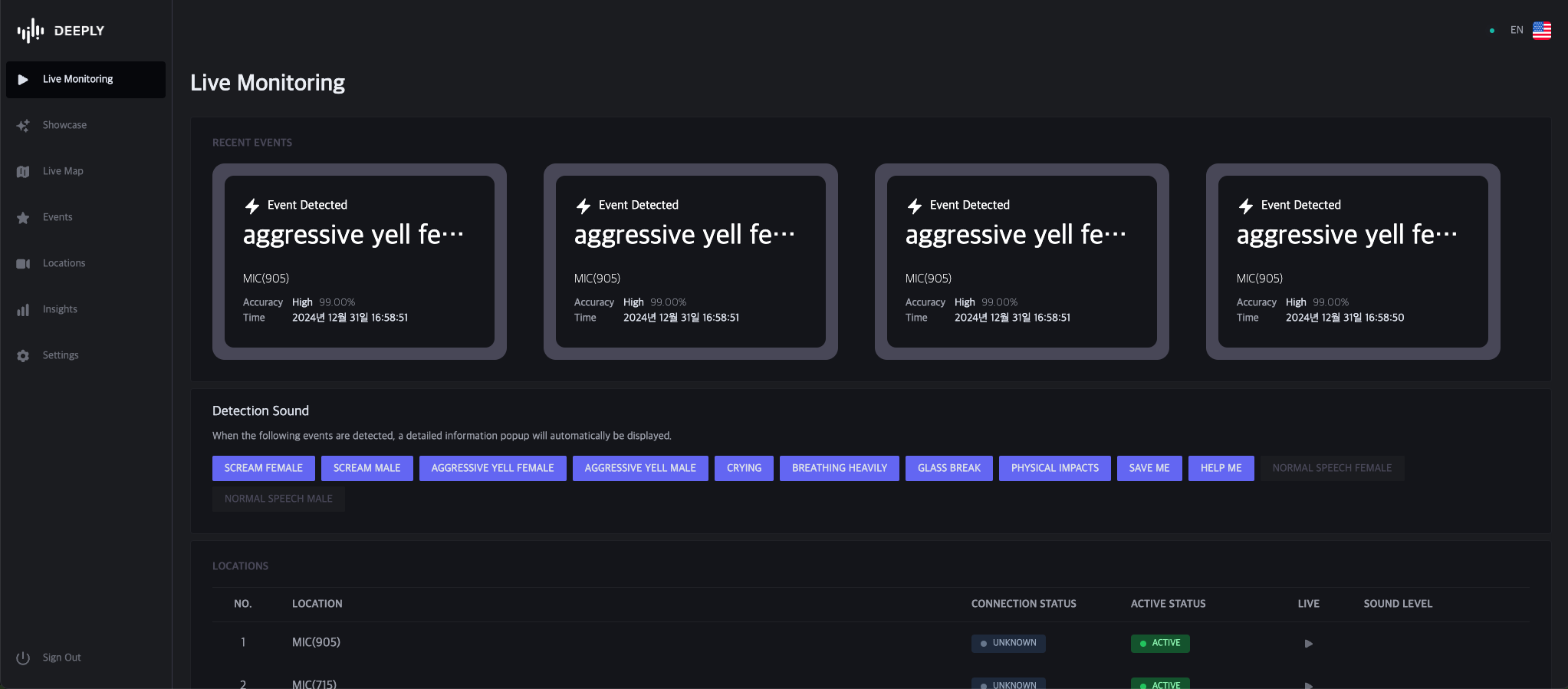Select the MIC(905) location row
Viewport: 1568px width, 689px height.
tap(316, 642)
